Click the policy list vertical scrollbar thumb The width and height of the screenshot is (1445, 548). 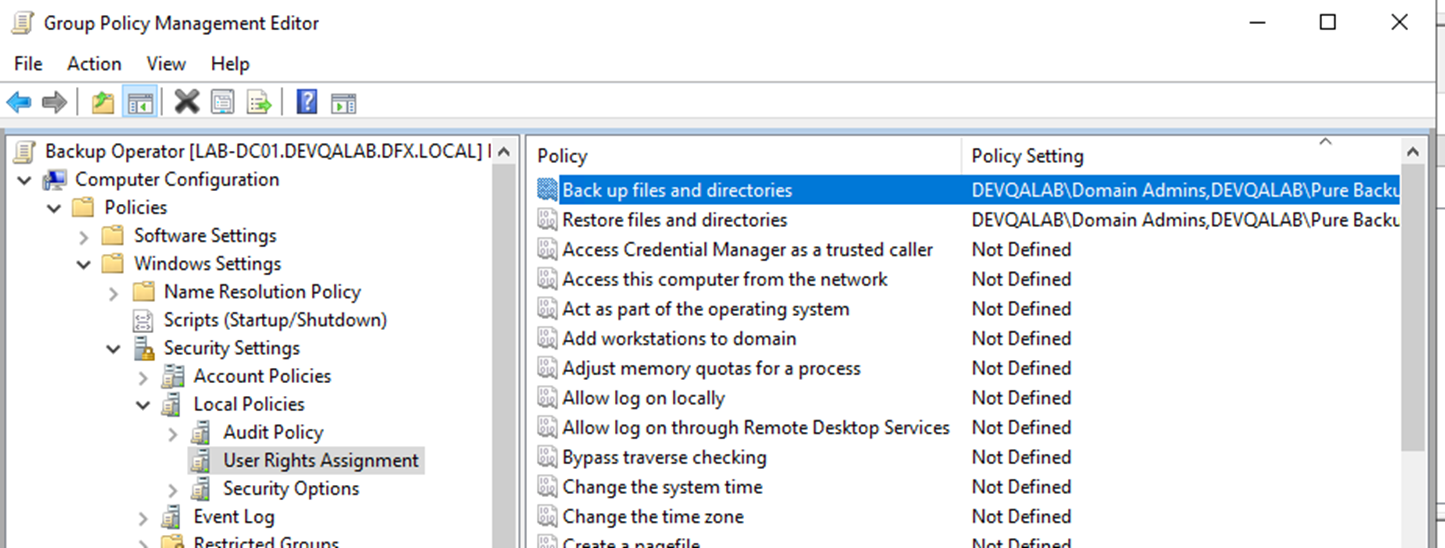pos(1413,310)
